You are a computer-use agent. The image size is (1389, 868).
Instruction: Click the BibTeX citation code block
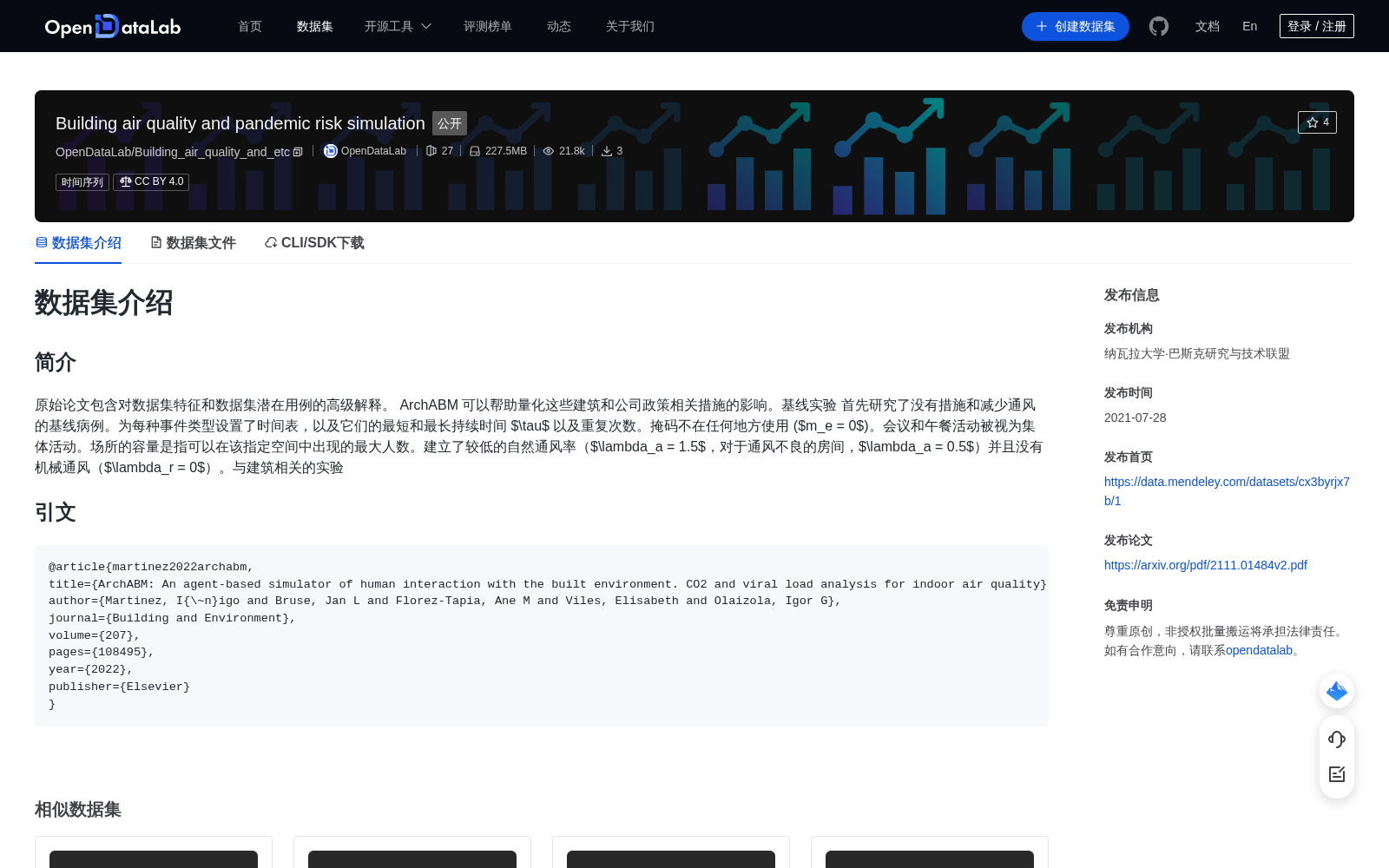tap(542, 635)
